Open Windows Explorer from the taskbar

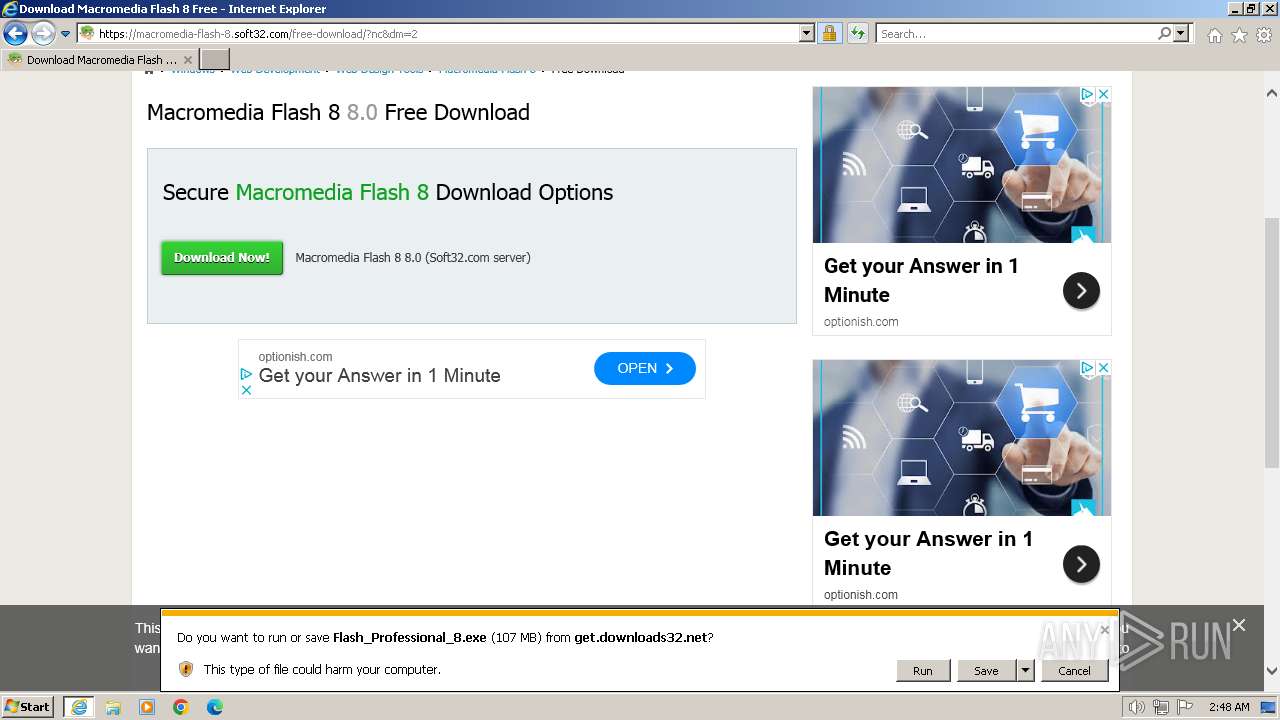[113, 707]
